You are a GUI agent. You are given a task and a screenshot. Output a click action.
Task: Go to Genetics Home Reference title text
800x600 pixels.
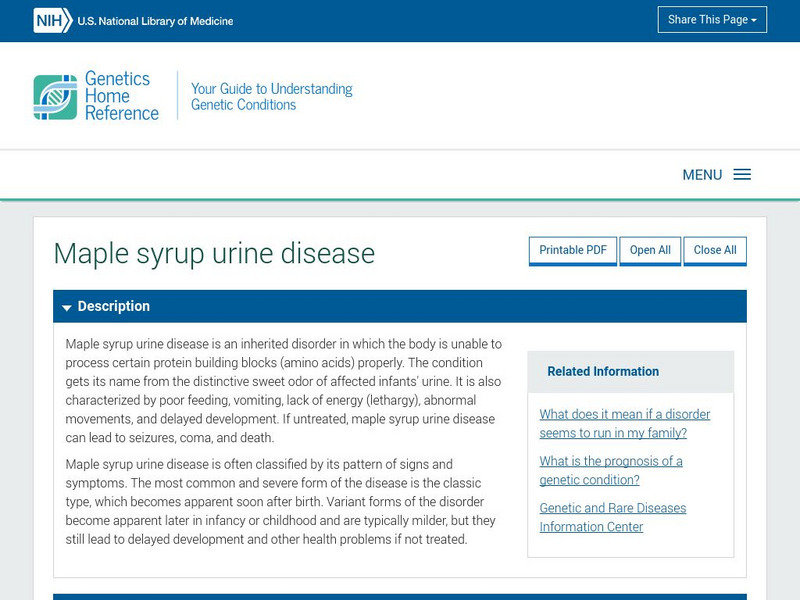[x=121, y=96]
